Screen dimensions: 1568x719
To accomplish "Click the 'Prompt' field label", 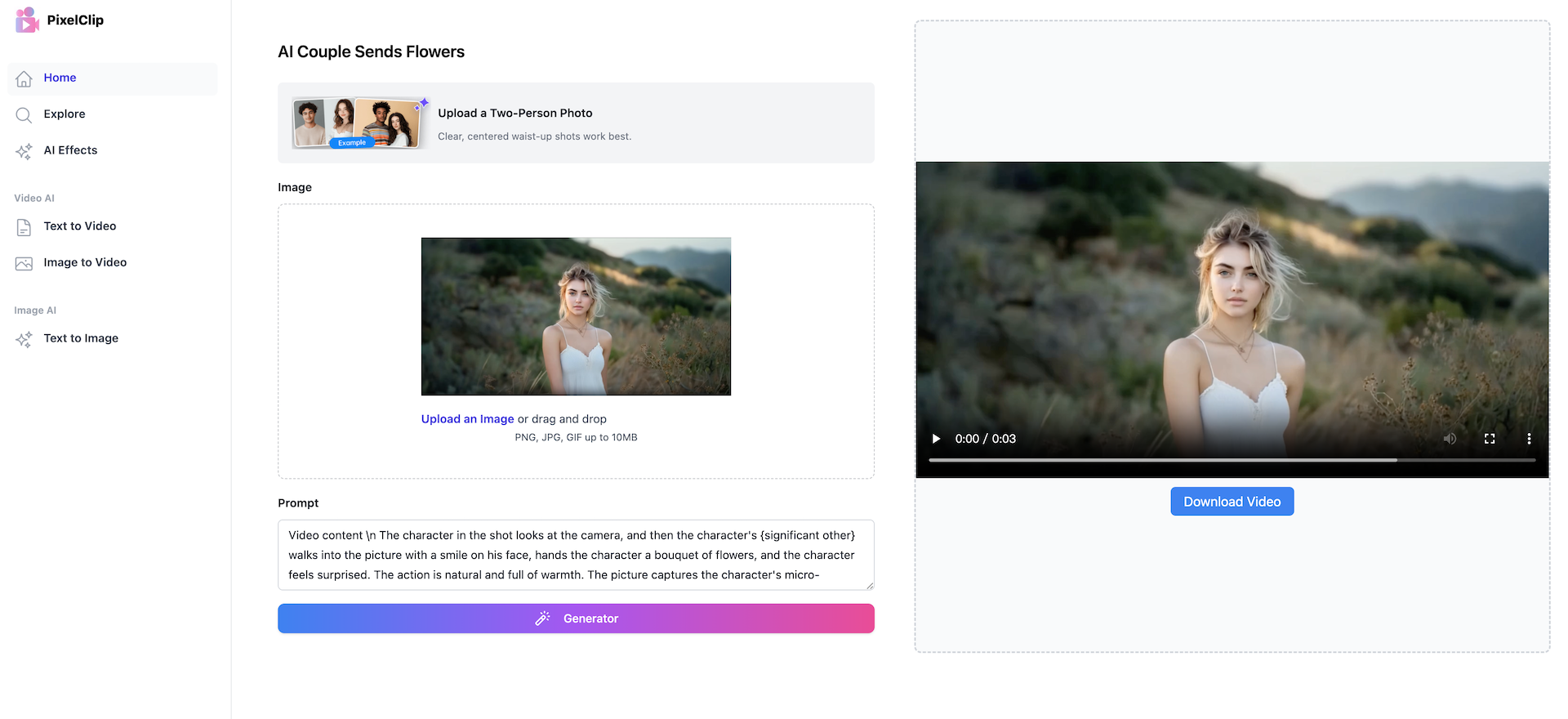I will (x=298, y=503).
